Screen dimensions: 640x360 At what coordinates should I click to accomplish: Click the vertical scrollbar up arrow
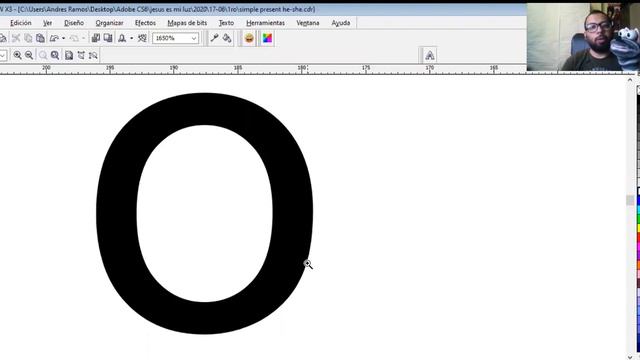[630, 80]
